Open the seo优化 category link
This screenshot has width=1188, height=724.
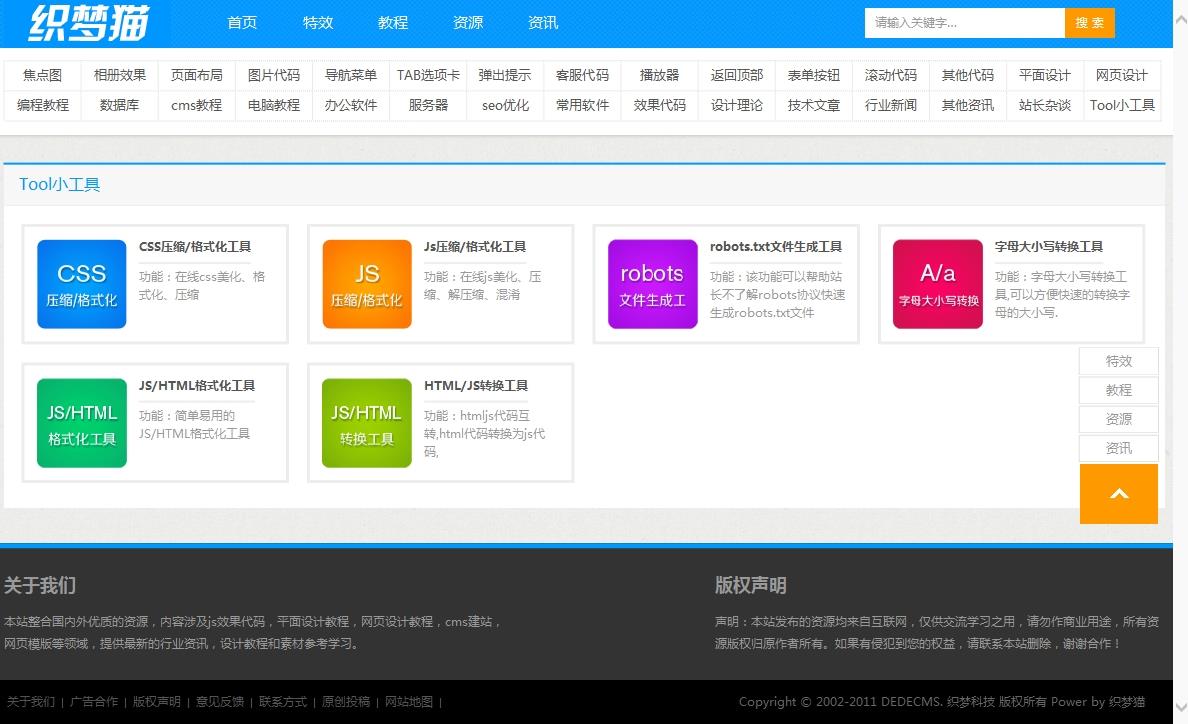[x=505, y=105]
